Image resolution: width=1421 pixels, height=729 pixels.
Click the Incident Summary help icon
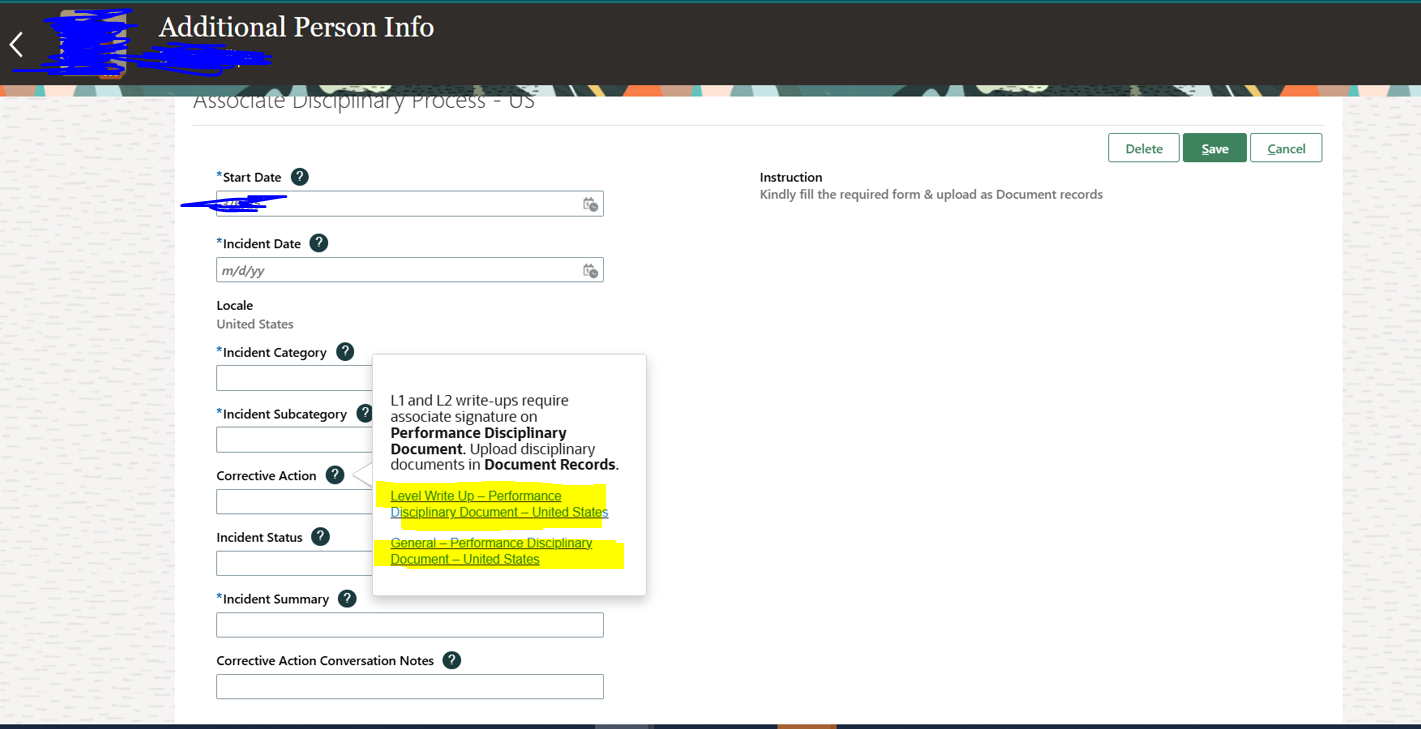[x=346, y=598]
